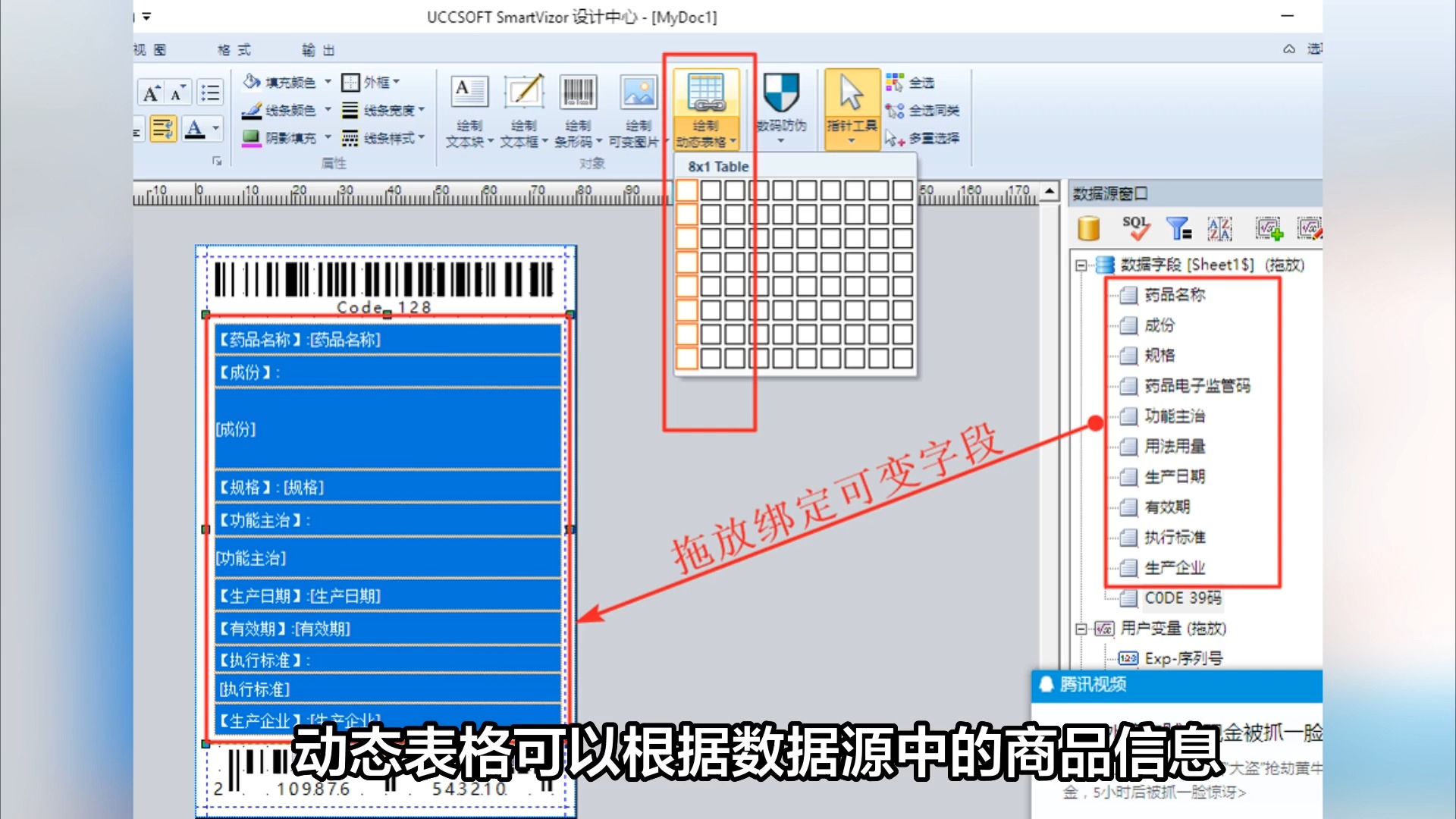Click the database cylinder icon in 数据源窗口
This screenshot has width=1456, height=819.
click(x=1089, y=228)
